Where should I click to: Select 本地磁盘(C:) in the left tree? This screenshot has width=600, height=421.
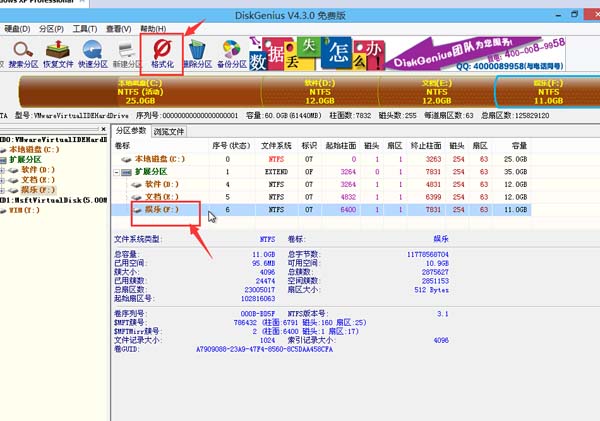tap(34, 149)
